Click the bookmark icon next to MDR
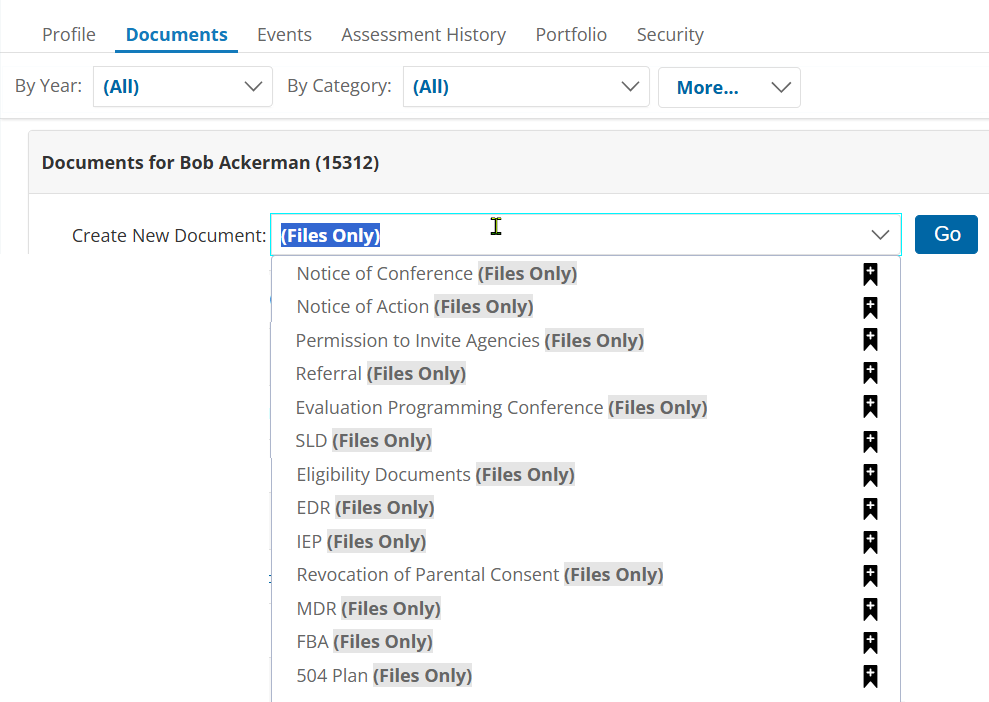 point(870,609)
